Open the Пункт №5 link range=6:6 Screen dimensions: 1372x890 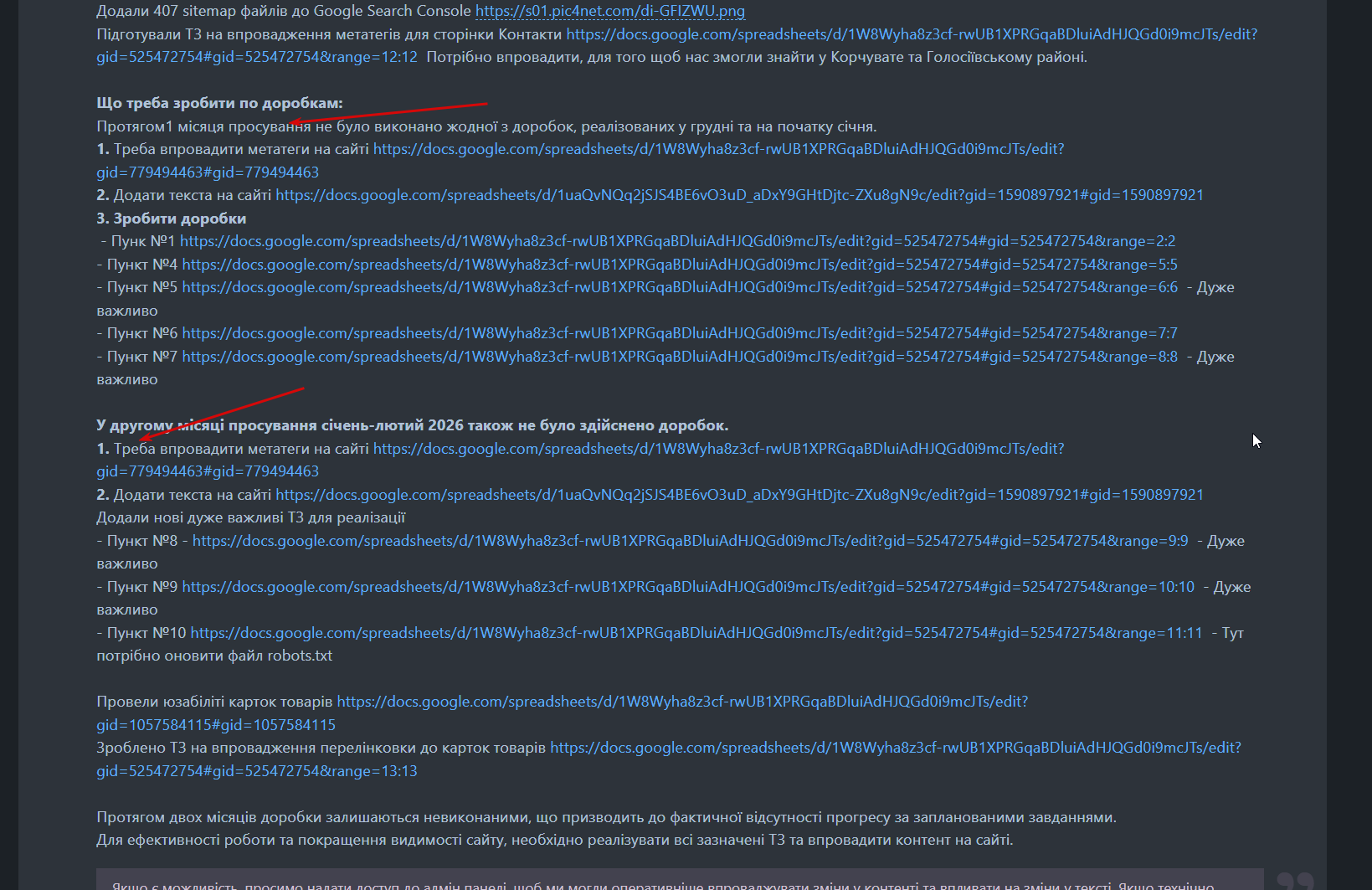(680, 287)
